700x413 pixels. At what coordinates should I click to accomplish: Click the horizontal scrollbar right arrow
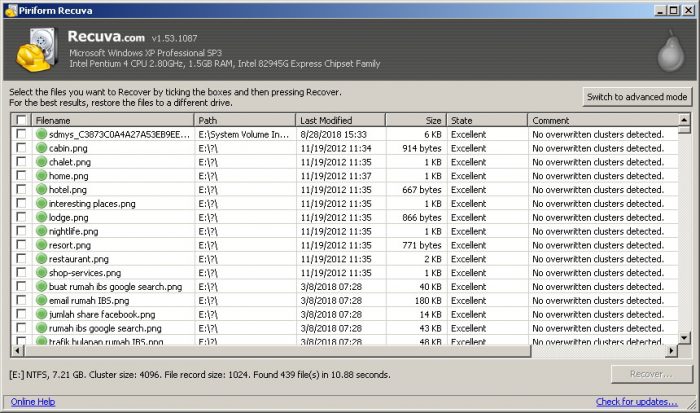pyautogui.click(x=671, y=351)
